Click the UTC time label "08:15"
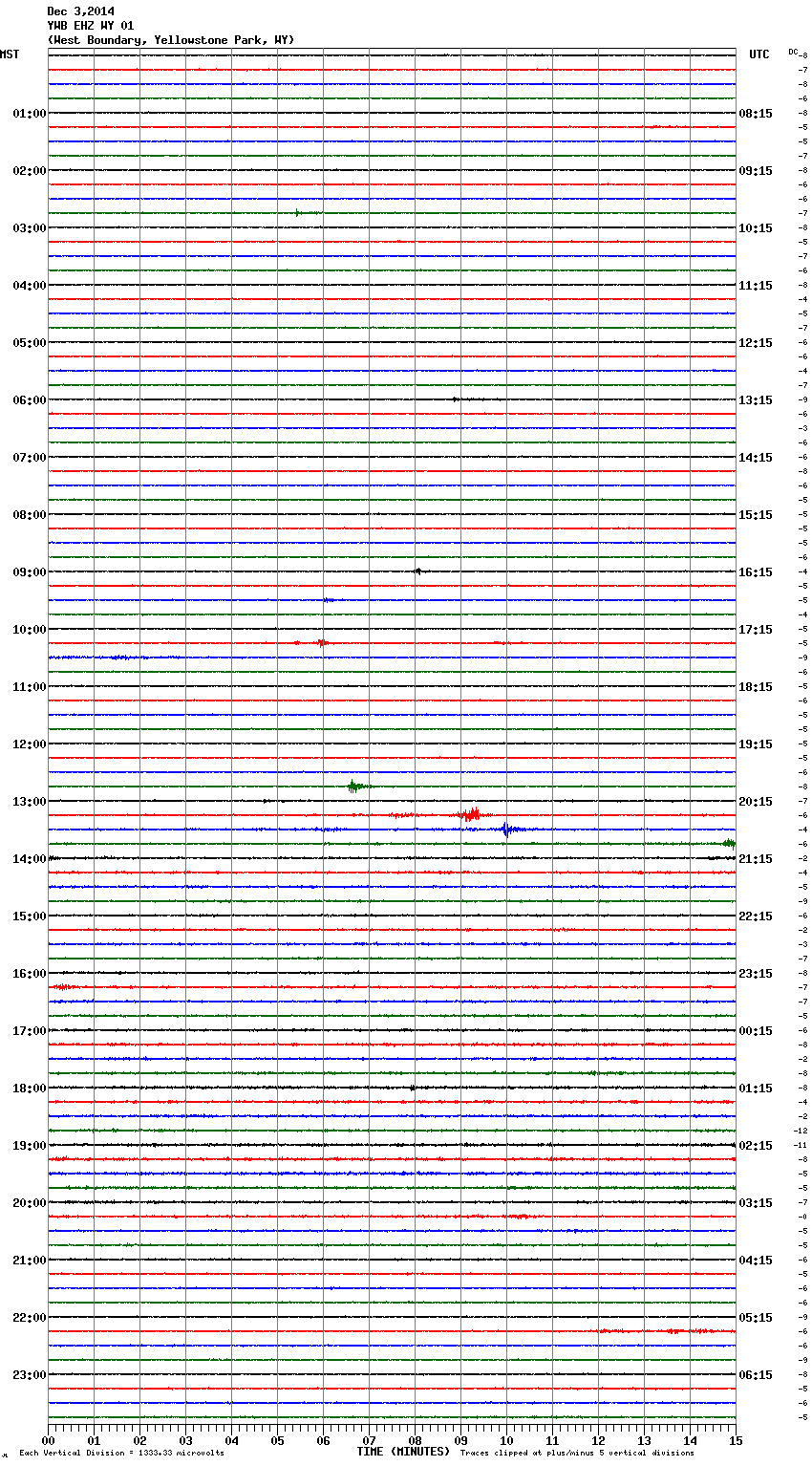The height and width of the screenshot is (1466, 812). coord(756,114)
